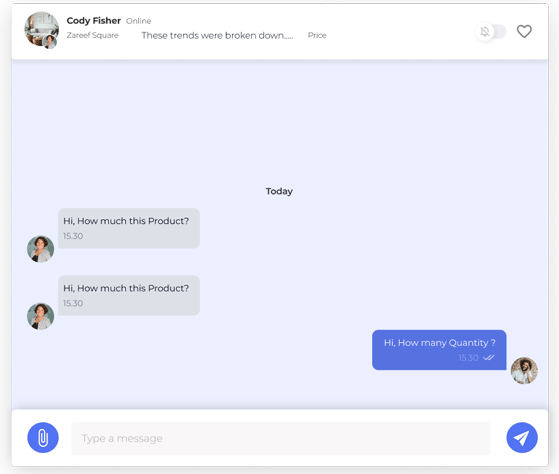Click the Cody Fisher contact name
This screenshot has width=559, height=474.
tap(94, 21)
